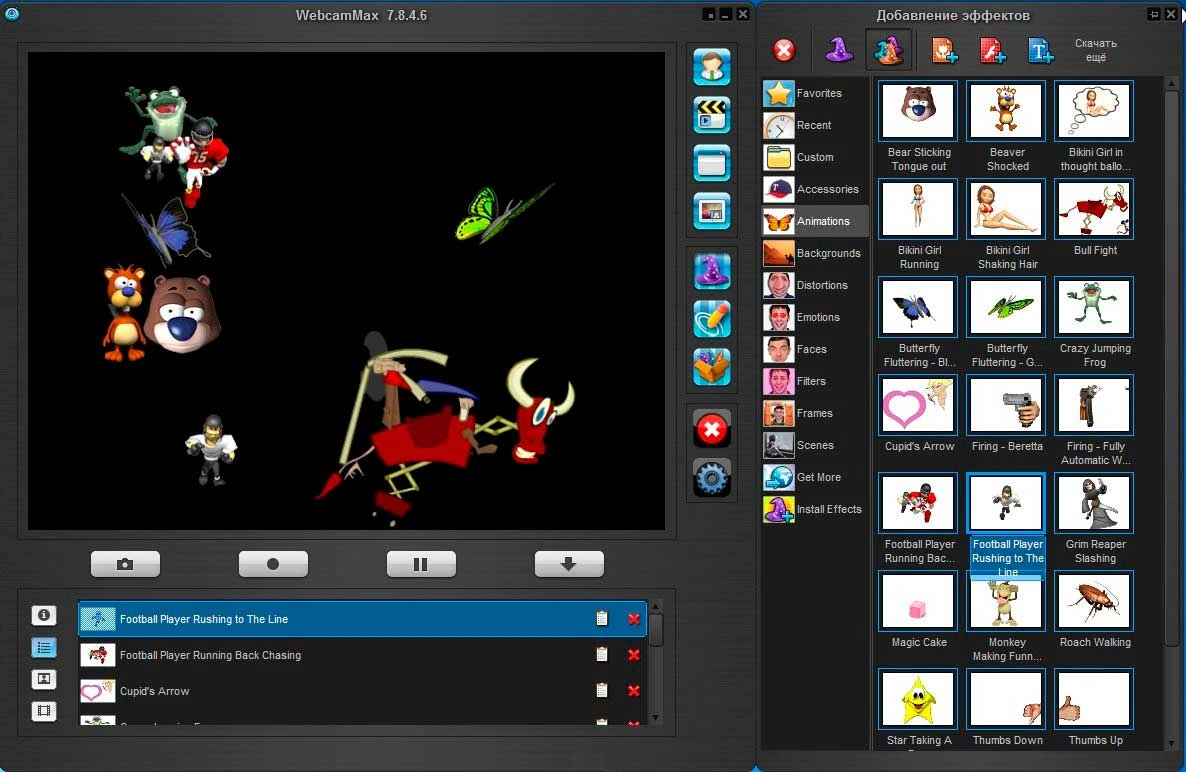Select the Animations category
The width and height of the screenshot is (1186, 772).
pyautogui.click(x=815, y=221)
